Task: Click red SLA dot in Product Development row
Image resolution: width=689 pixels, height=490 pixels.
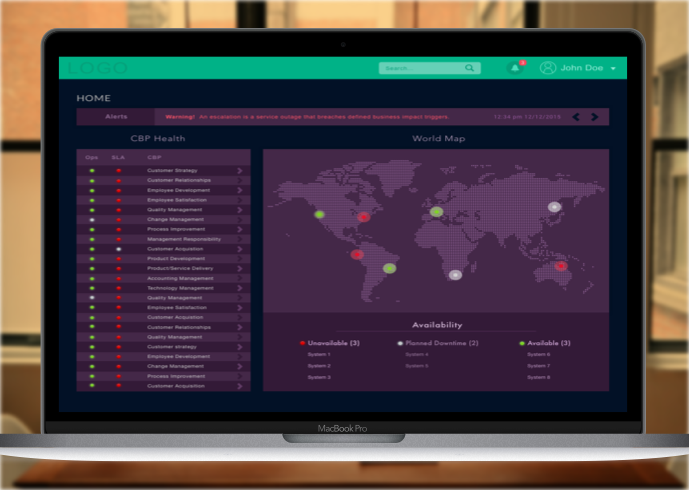Action: [118, 258]
